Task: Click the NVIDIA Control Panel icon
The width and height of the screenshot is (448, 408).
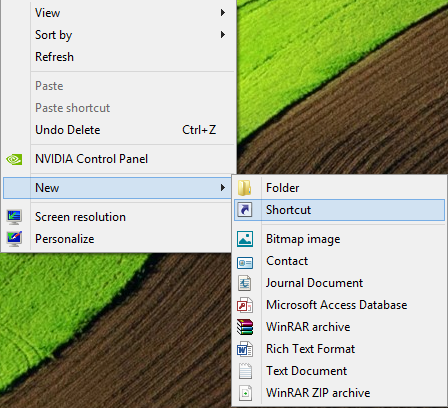Action: coord(14,159)
